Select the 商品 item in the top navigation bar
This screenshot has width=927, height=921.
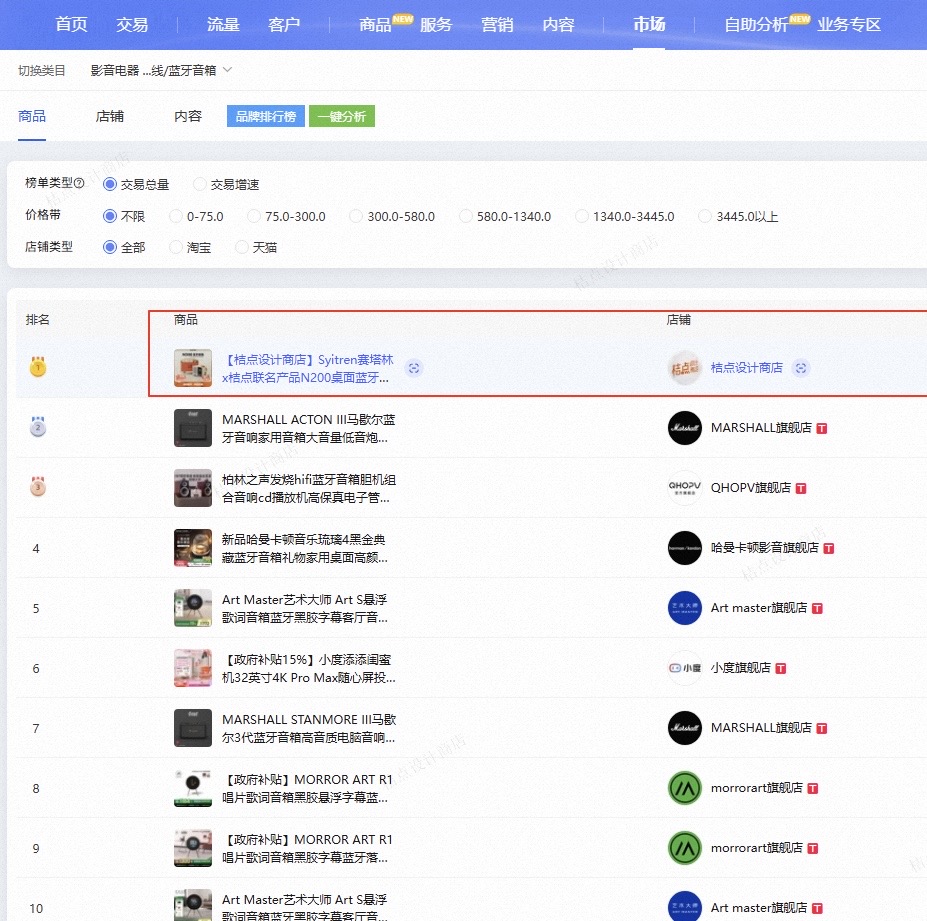[375, 24]
